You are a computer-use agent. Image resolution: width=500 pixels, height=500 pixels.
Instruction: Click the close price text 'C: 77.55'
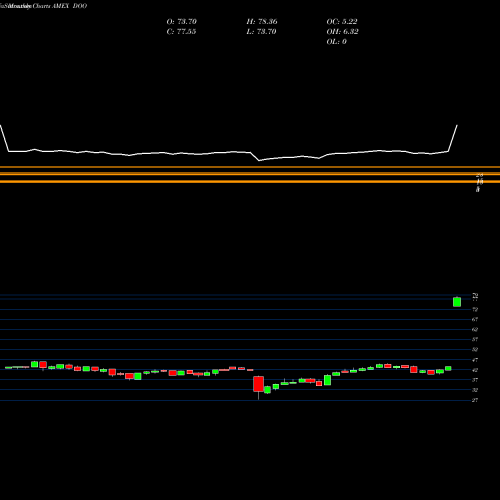[x=181, y=32]
